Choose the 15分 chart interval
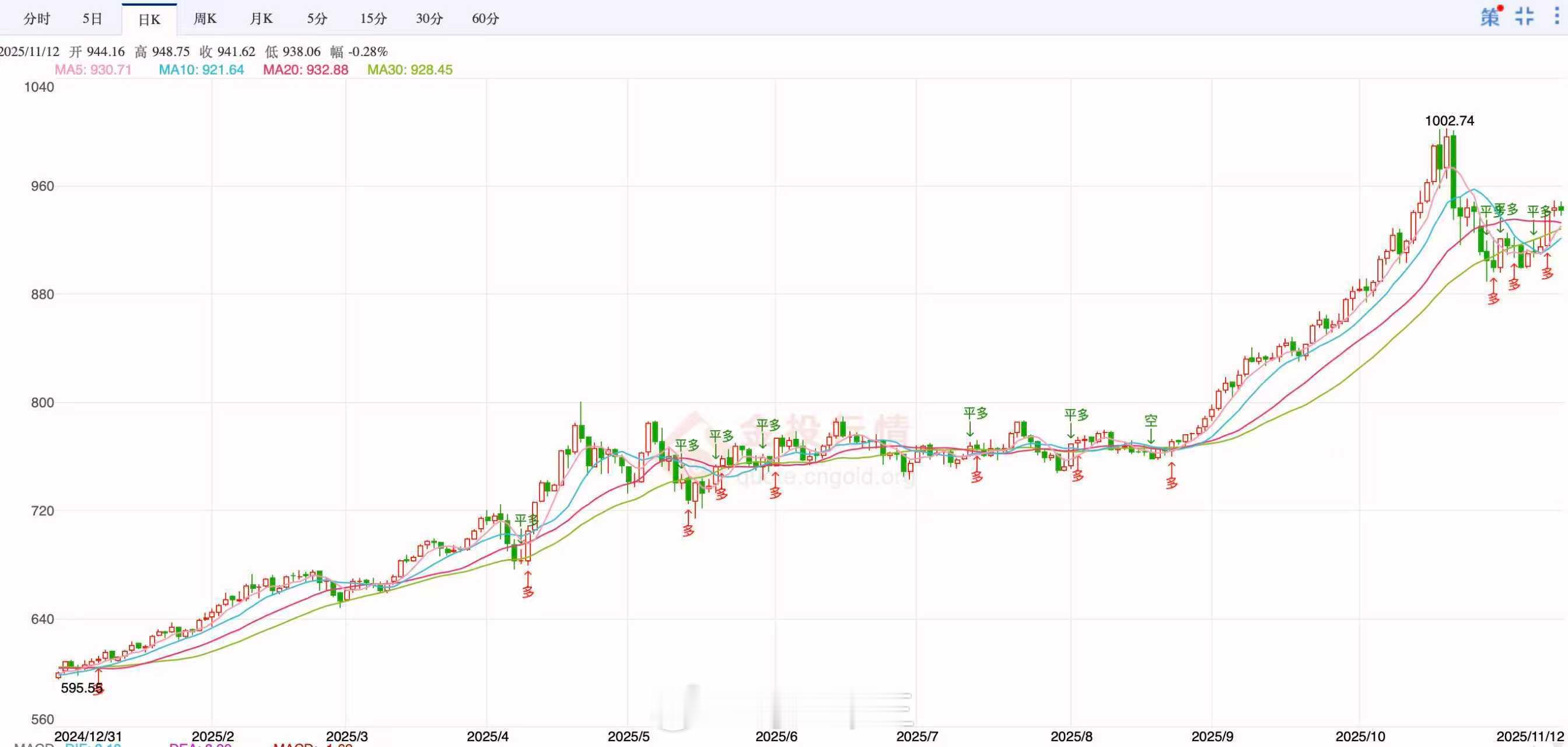 click(373, 19)
